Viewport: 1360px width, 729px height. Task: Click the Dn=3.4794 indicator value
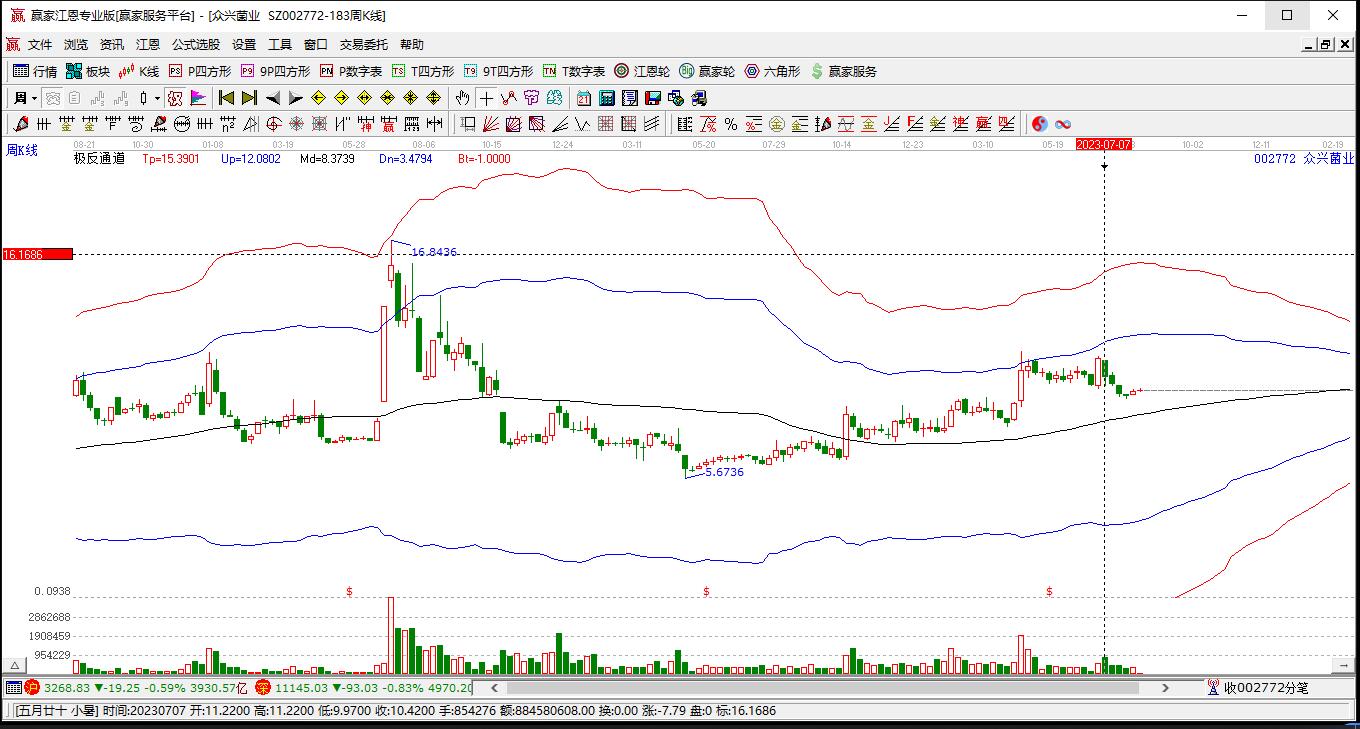[x=406, y=158]
